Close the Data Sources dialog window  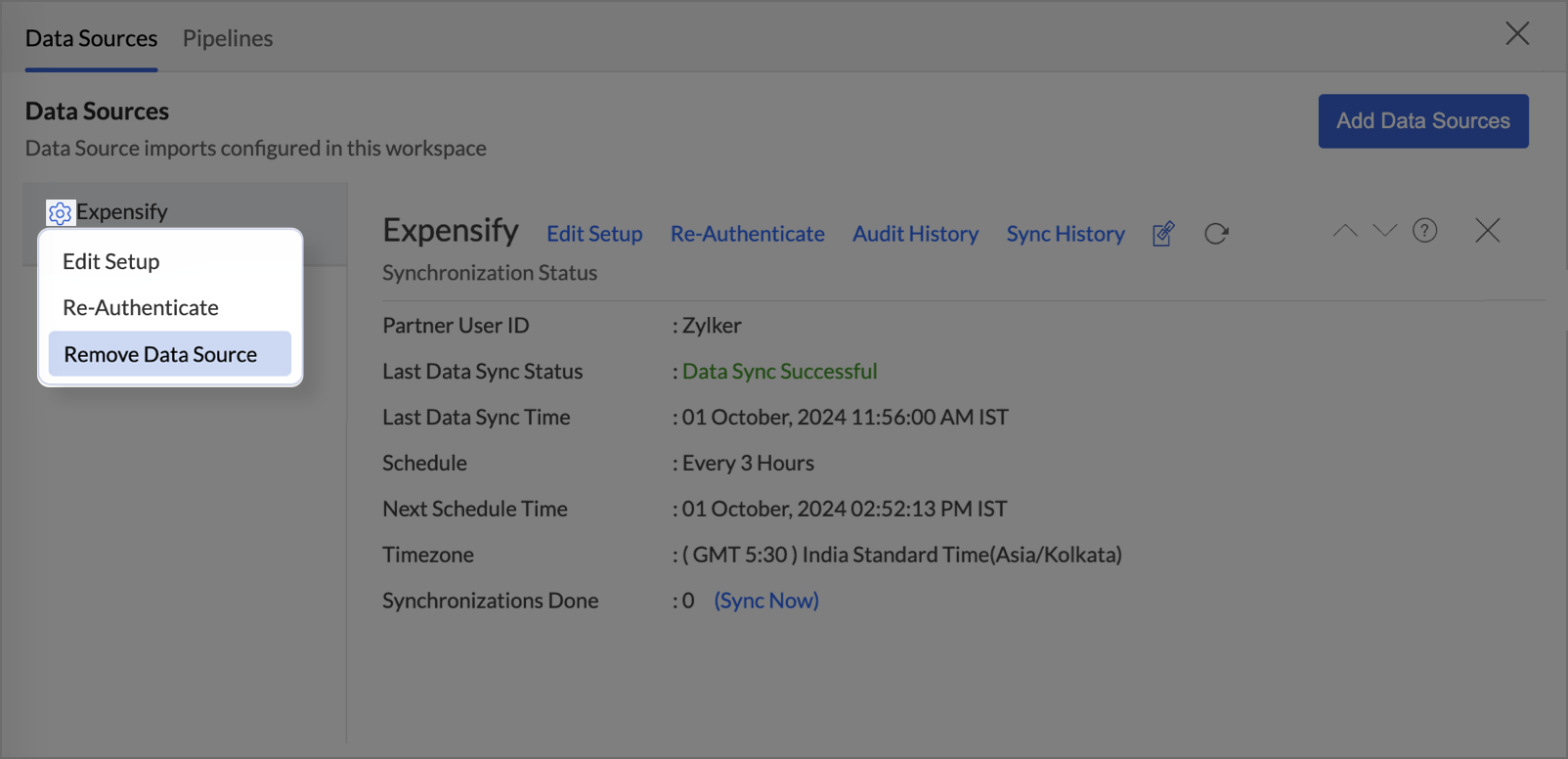point(1517,34)
